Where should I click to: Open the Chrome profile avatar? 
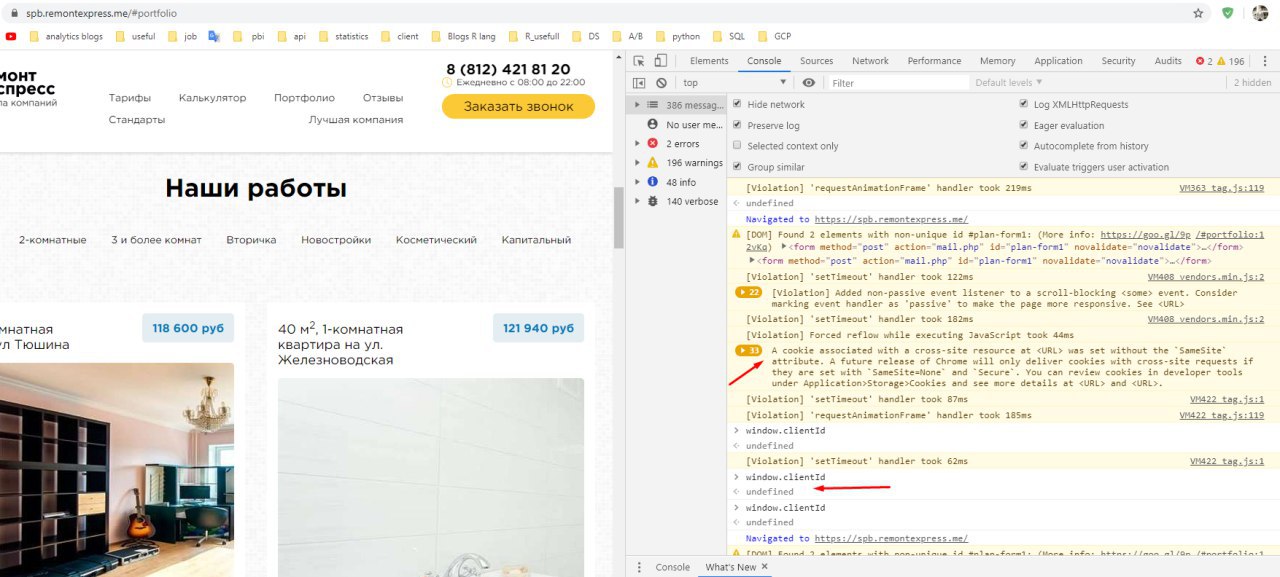pos(1260,13)
